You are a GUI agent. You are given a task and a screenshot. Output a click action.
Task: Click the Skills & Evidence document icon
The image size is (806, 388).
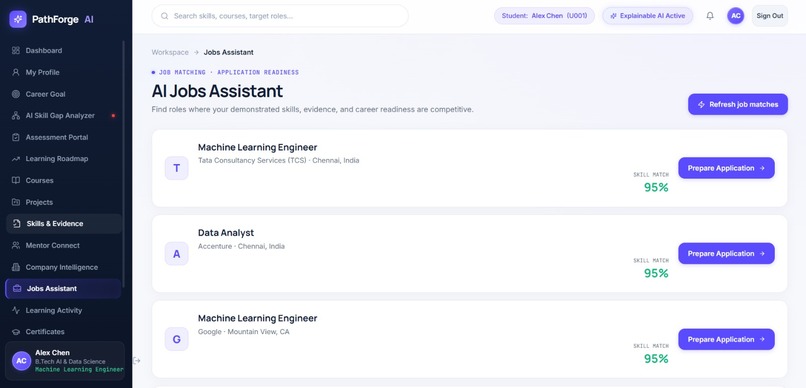click(17, 224)
